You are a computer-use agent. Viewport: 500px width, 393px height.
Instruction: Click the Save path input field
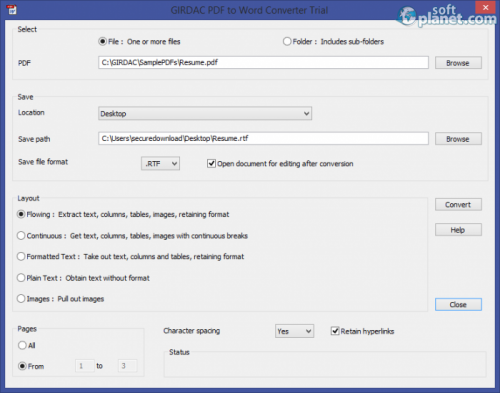pyautogui.click(x=263, y=139)
